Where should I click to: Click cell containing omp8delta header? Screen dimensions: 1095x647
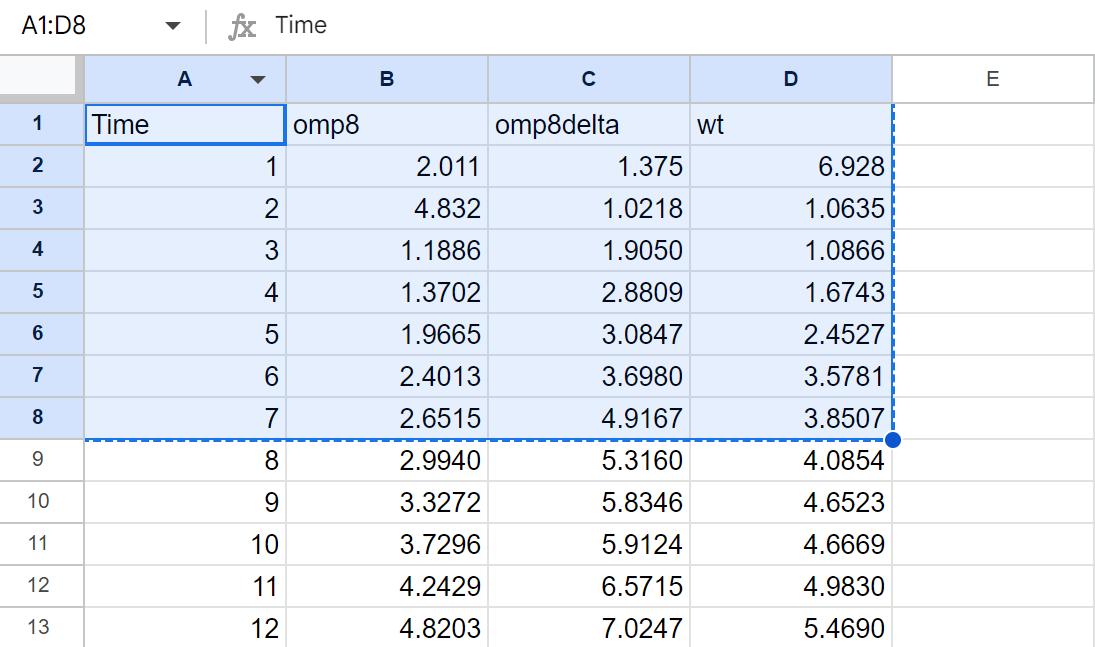[589, 125]
